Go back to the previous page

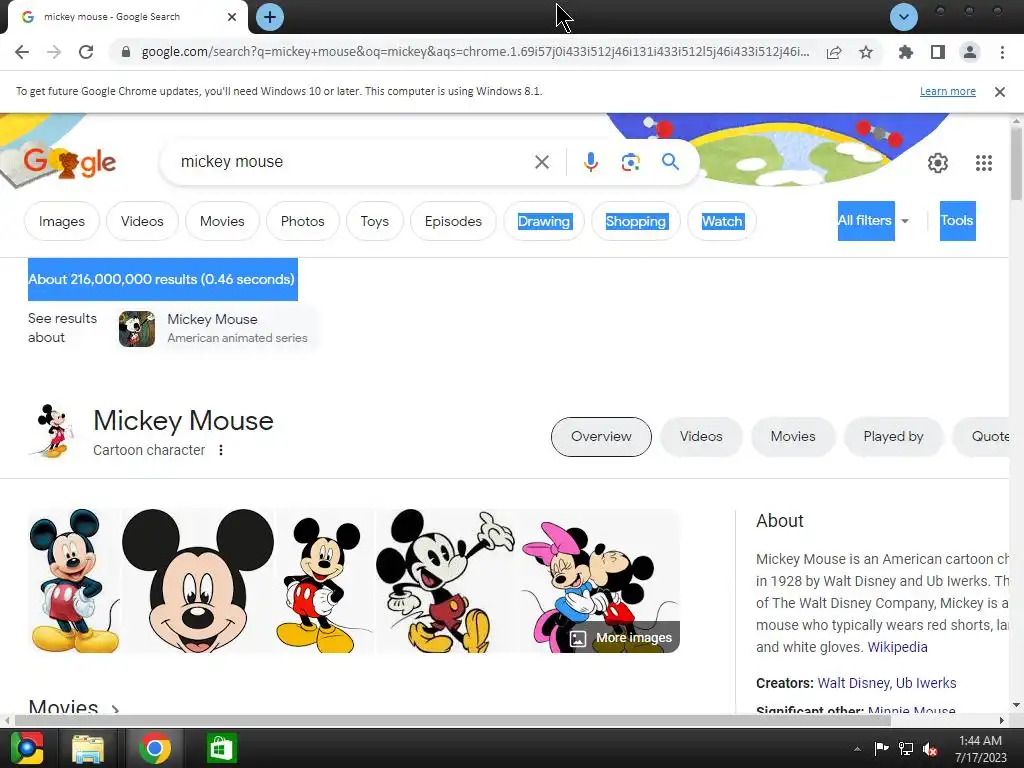(22, 52)
